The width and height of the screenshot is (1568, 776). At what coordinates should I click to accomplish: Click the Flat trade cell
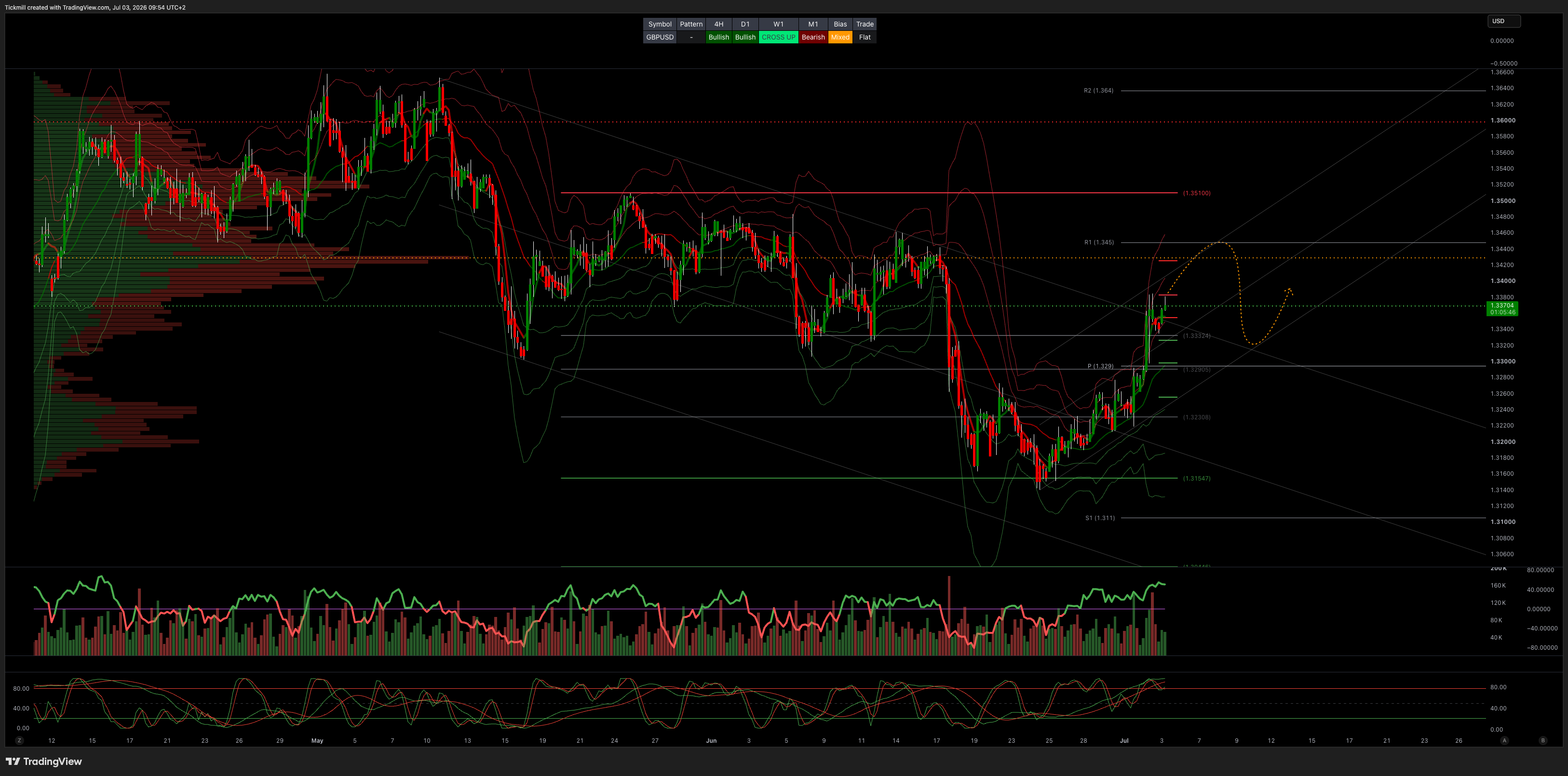[865, 37]
